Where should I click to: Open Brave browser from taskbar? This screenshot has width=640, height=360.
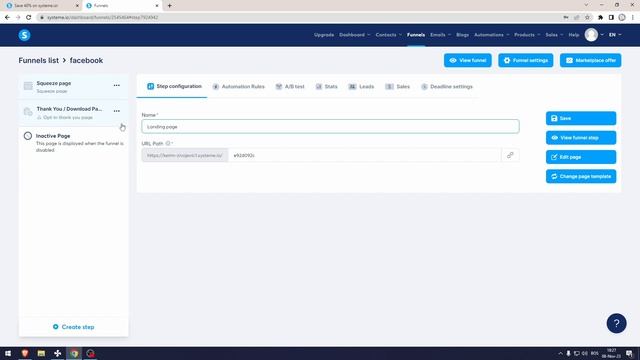pyautogui.click(x=24, y=353)
